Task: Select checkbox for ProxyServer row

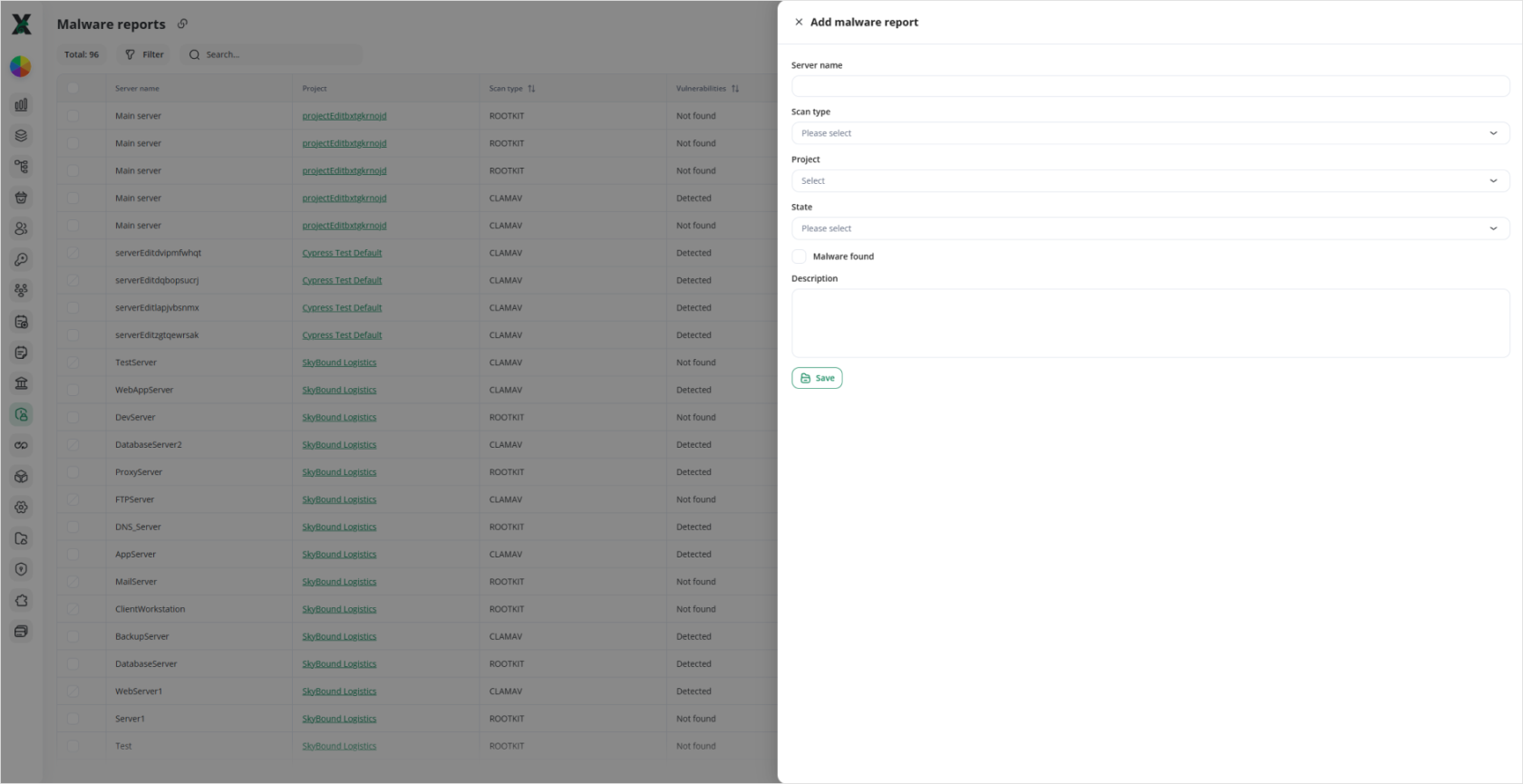Action: coord(73,472)
